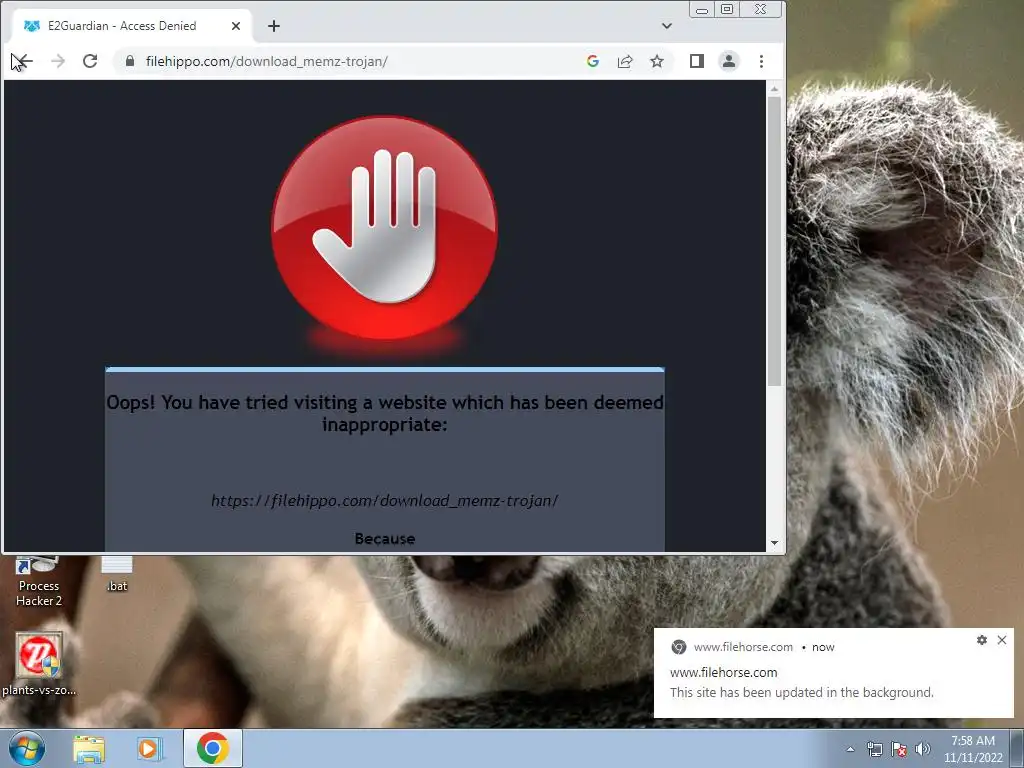View site info via the padlock icon
The width and height of the screenshot is (1024, 768).
click(x=130, y=61)
